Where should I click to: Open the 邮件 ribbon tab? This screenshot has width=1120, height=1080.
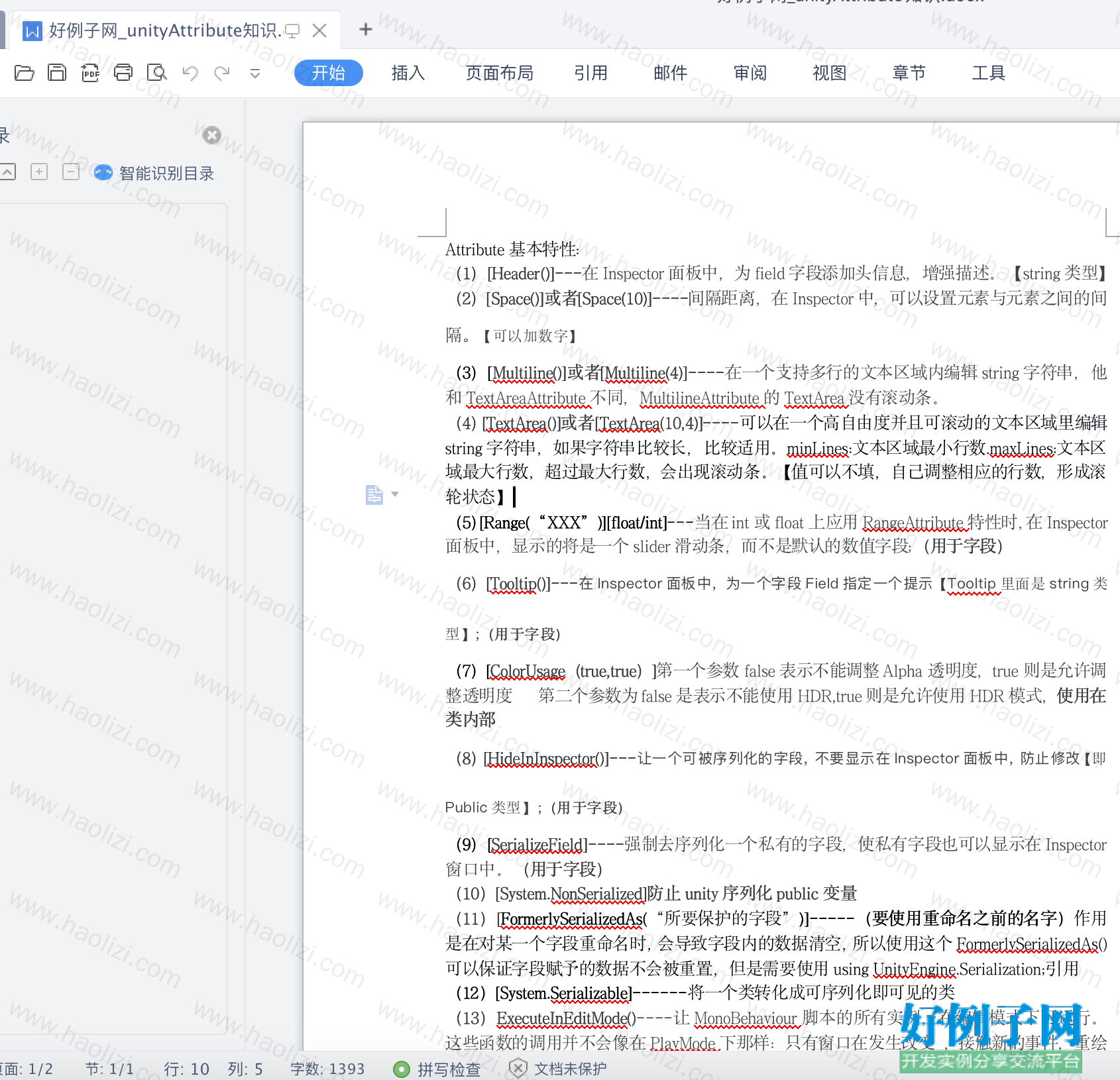tap(671, 73)
